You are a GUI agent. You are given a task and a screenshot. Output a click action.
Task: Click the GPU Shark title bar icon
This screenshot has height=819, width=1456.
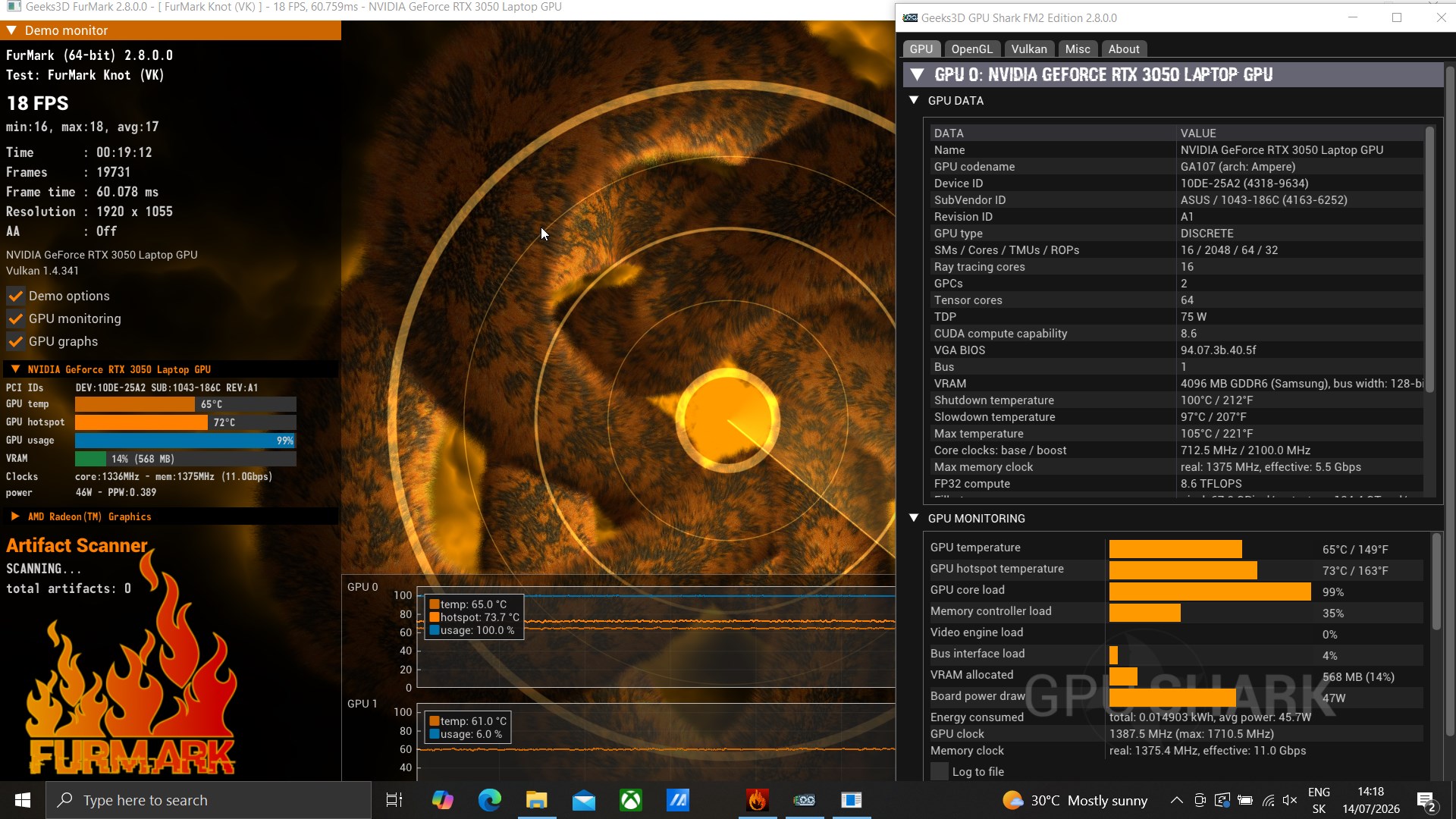point(910,17)
